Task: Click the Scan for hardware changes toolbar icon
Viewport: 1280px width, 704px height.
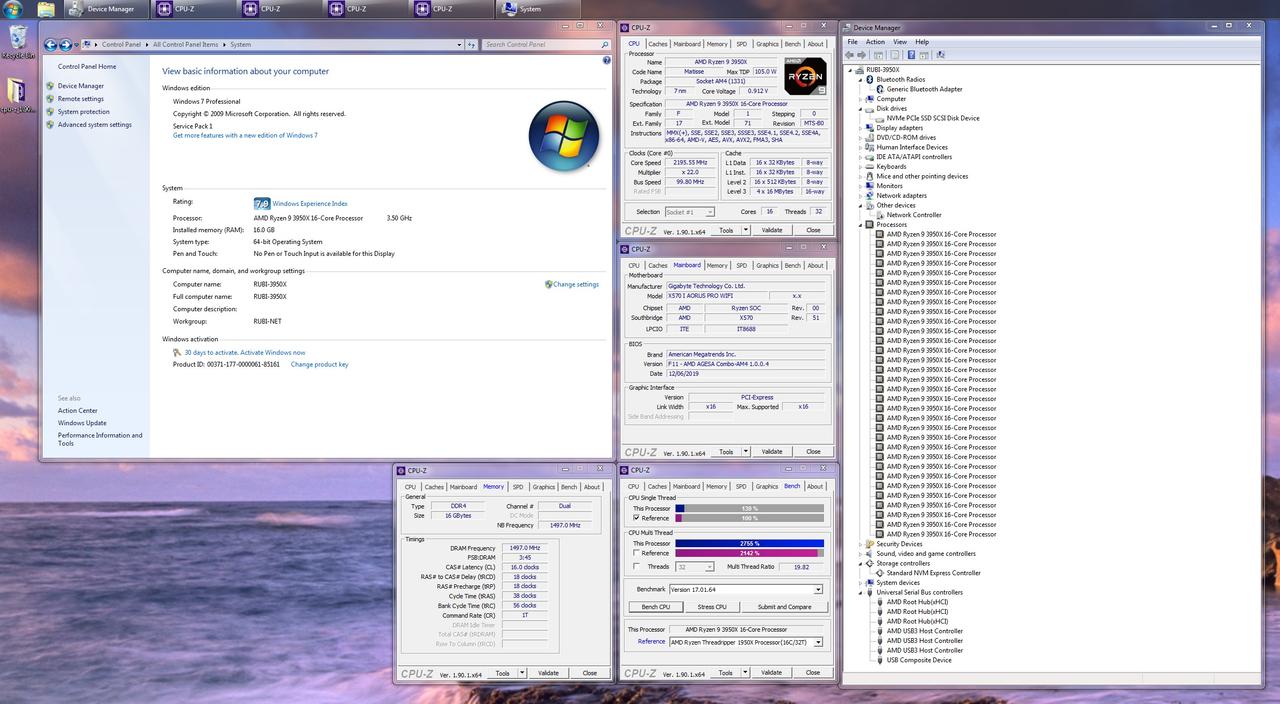Action: (940, 55)
